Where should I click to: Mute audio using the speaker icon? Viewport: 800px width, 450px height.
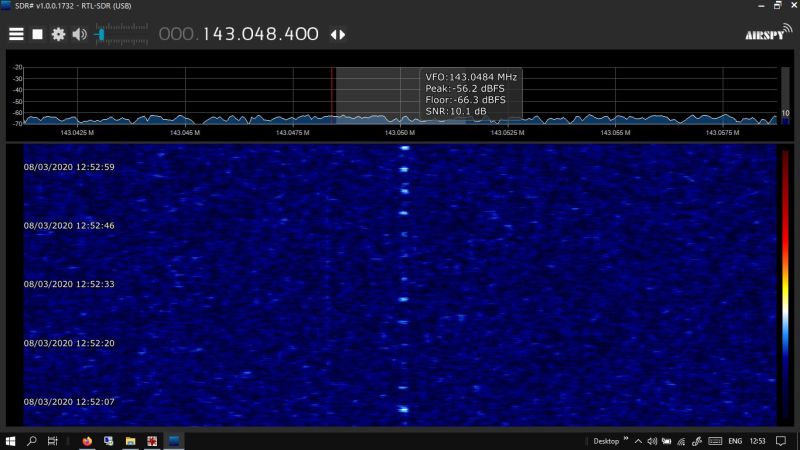click(x=80, y=34)
